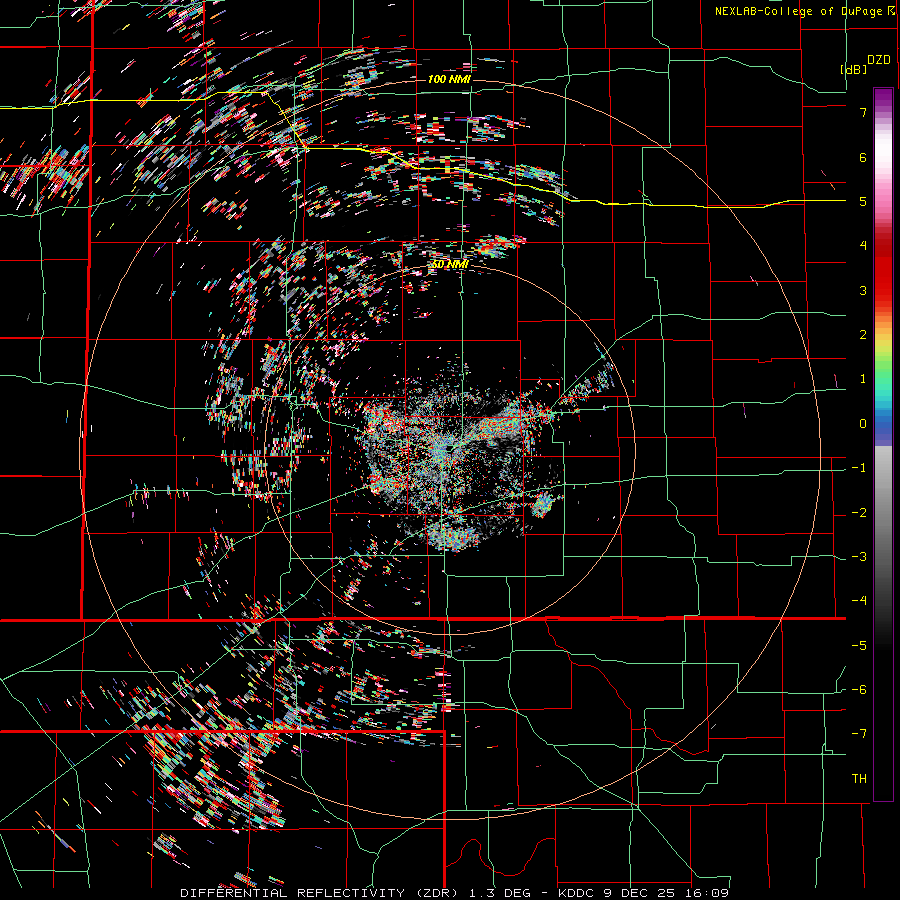Image resolution: width=900 pixels, height=900 pixels.
Task: Click the "50 NMI" range ring label
Action: (x=450, y=264)
